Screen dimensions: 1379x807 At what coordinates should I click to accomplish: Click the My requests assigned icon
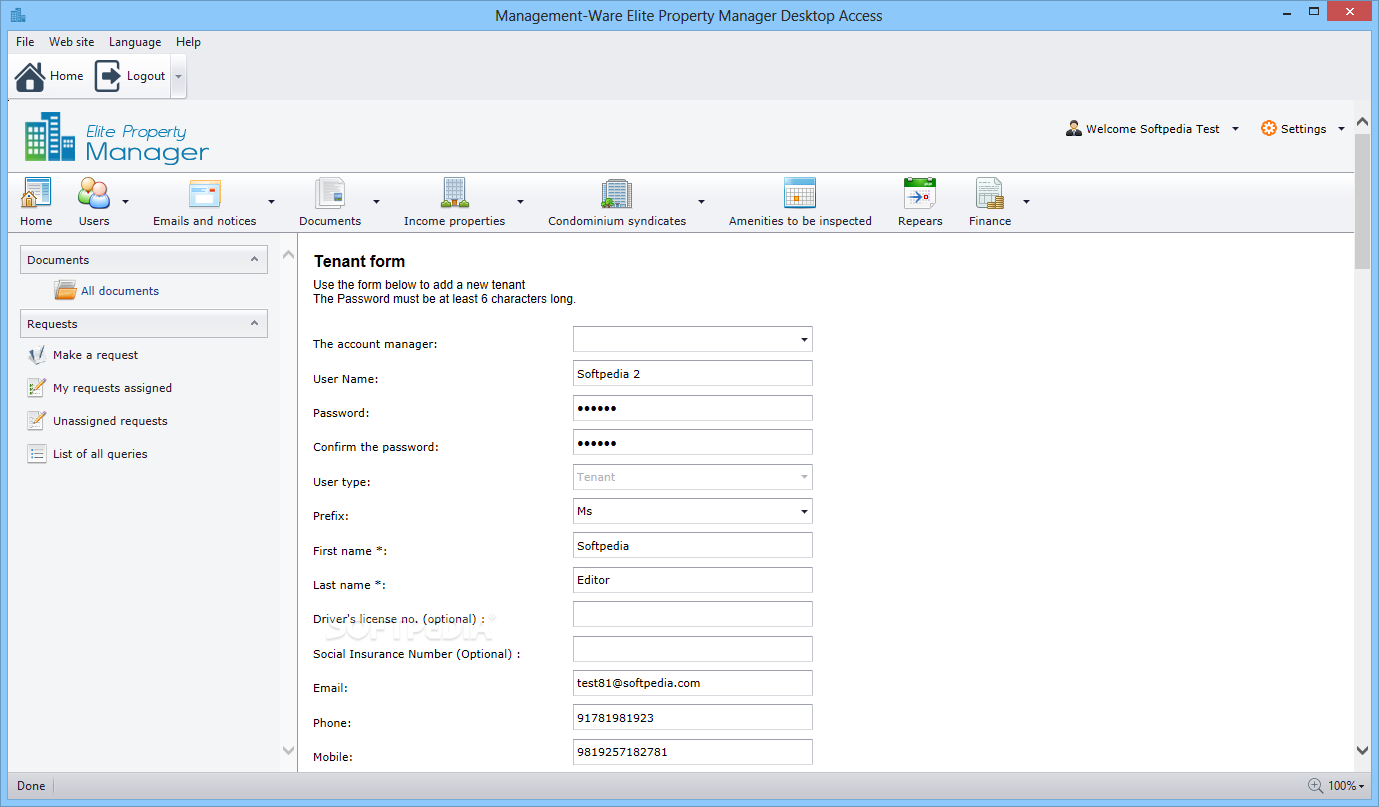(x=37, y=388)
